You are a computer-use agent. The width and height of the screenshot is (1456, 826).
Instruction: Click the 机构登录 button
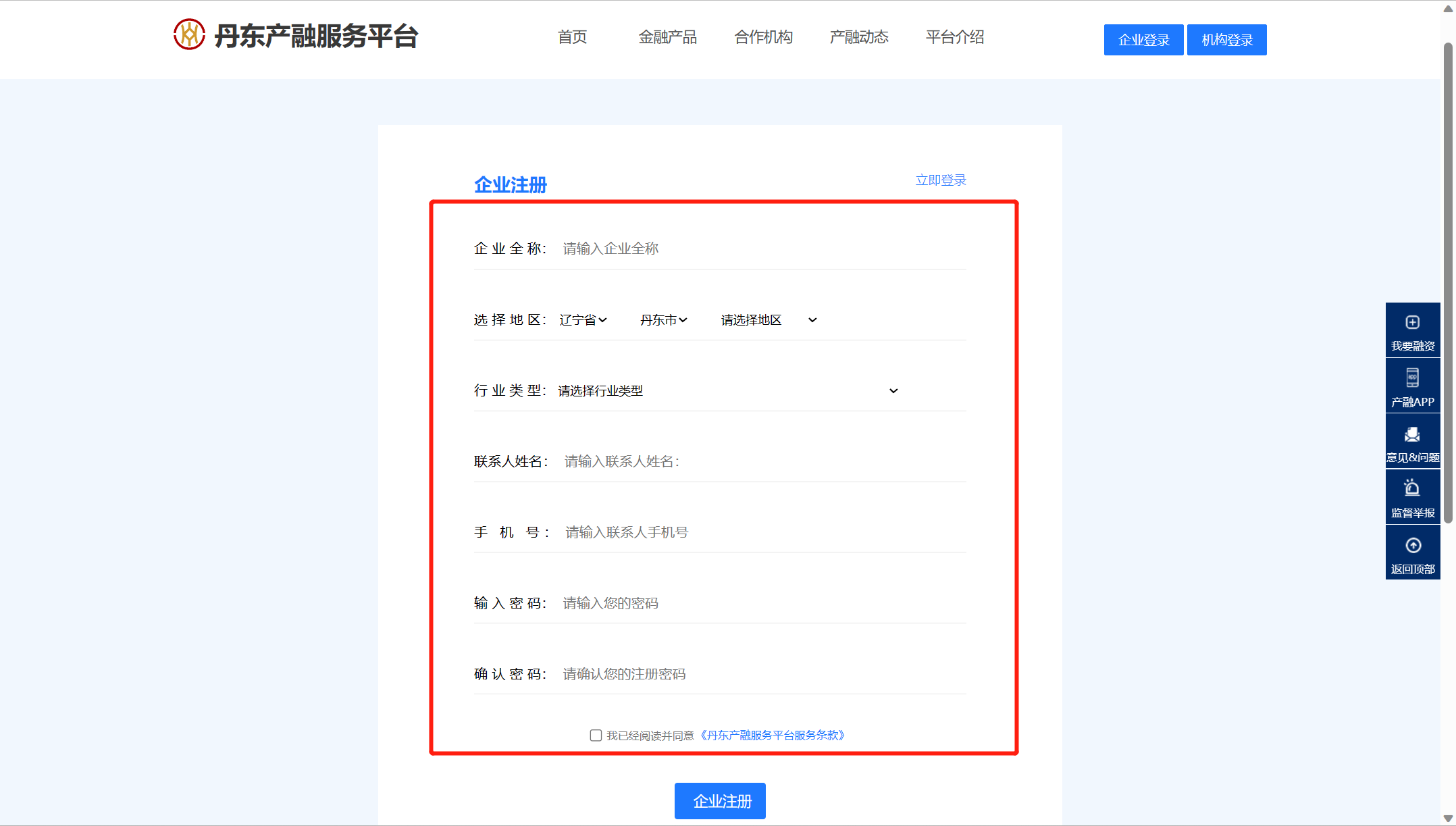(1226, 40)
